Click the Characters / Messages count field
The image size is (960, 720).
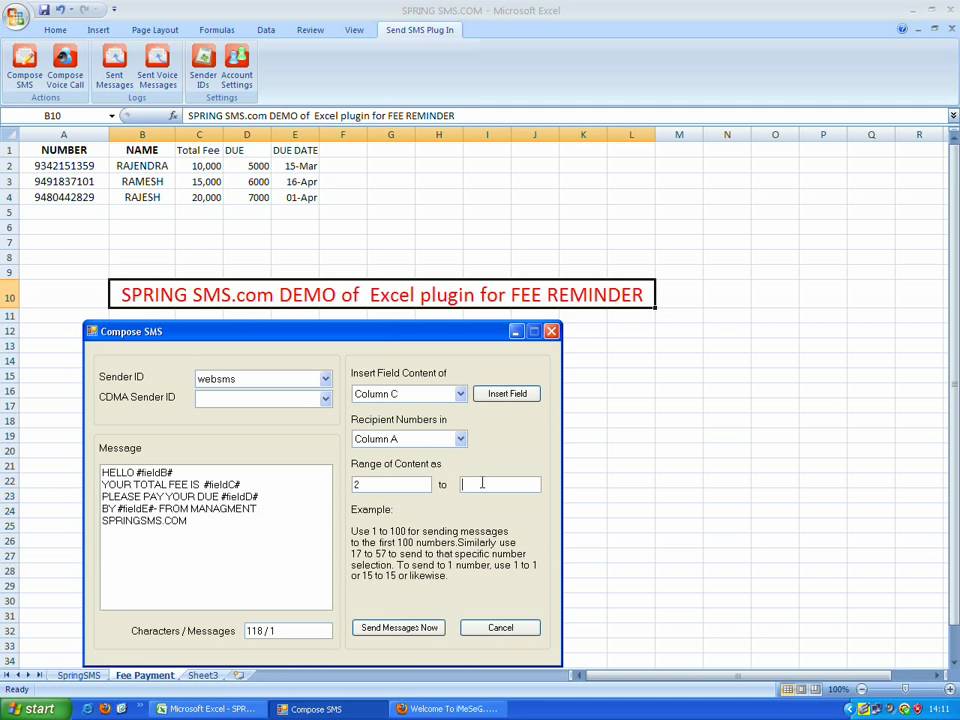[288, 631]
